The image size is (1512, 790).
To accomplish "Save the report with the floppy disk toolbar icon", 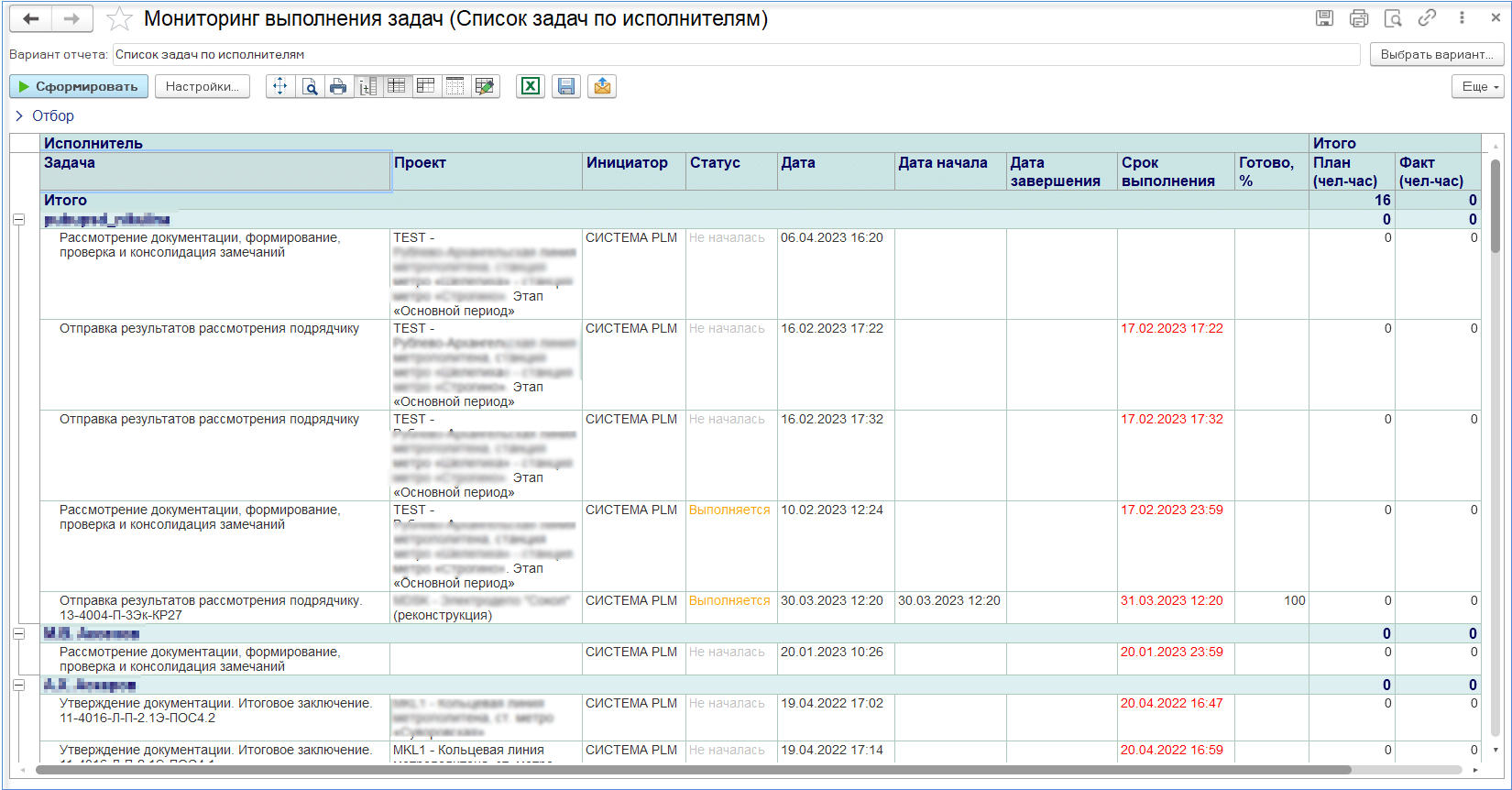I will click(x=566, y=86).
